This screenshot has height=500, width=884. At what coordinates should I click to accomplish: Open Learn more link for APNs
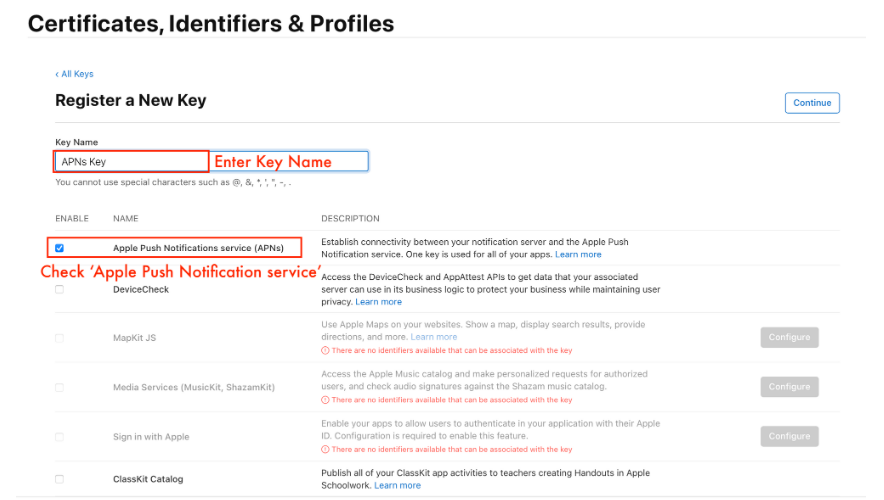(578, 255)
